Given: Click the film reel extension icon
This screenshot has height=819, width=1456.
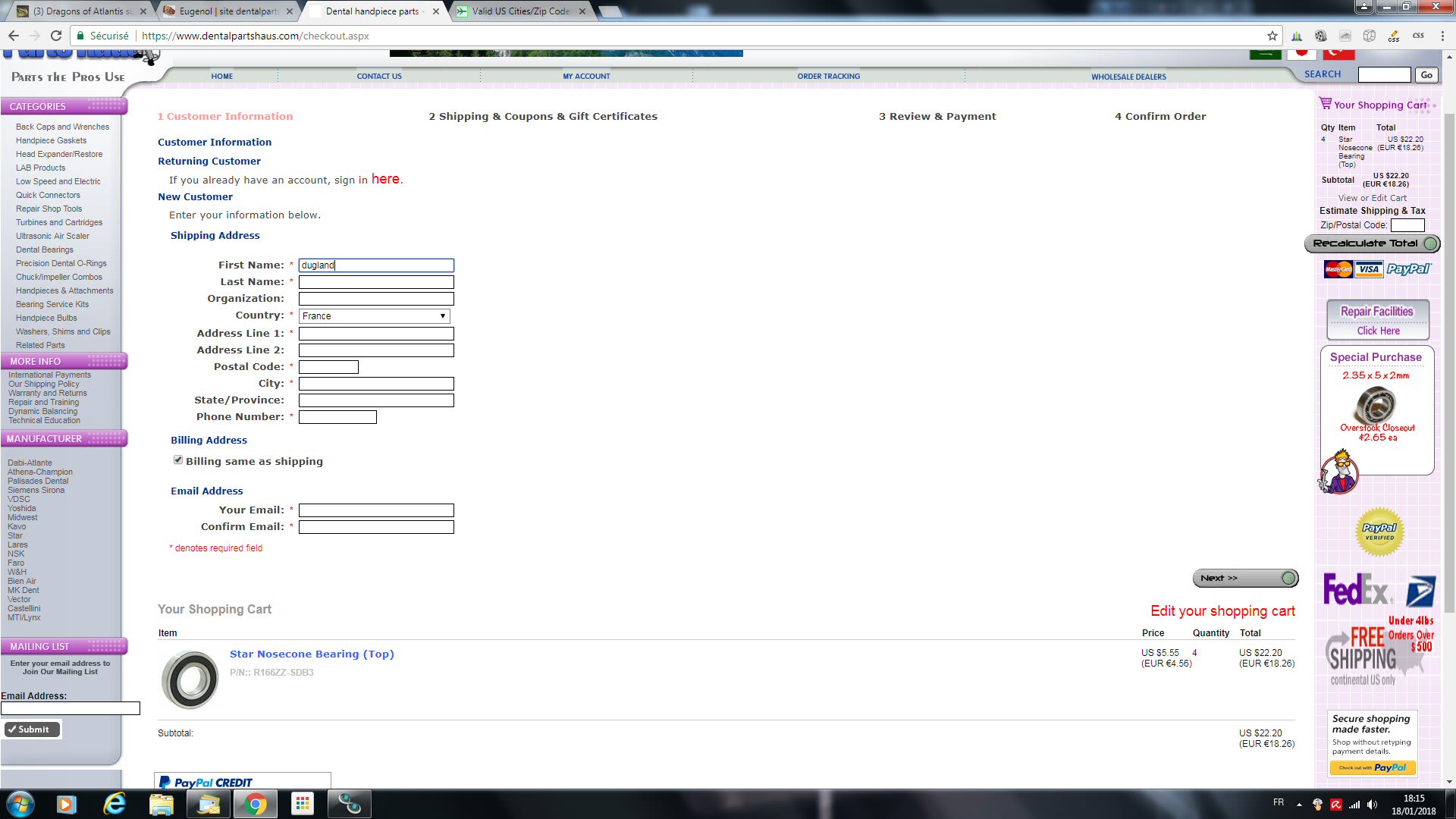Looking at the screenshot, I should (x=1320, y=36).
